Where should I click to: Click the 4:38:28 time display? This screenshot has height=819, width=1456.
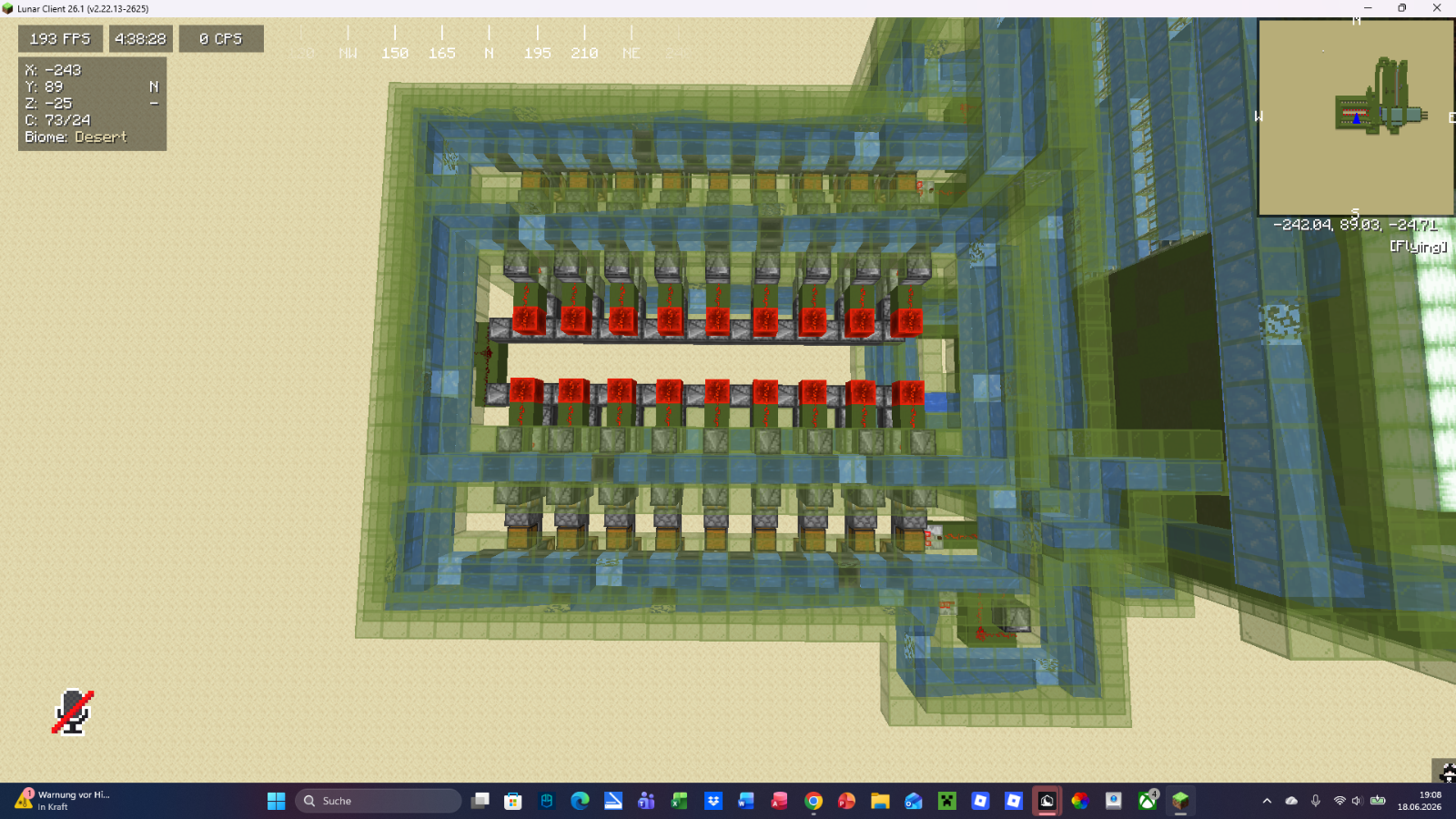[x=140, y=39]
